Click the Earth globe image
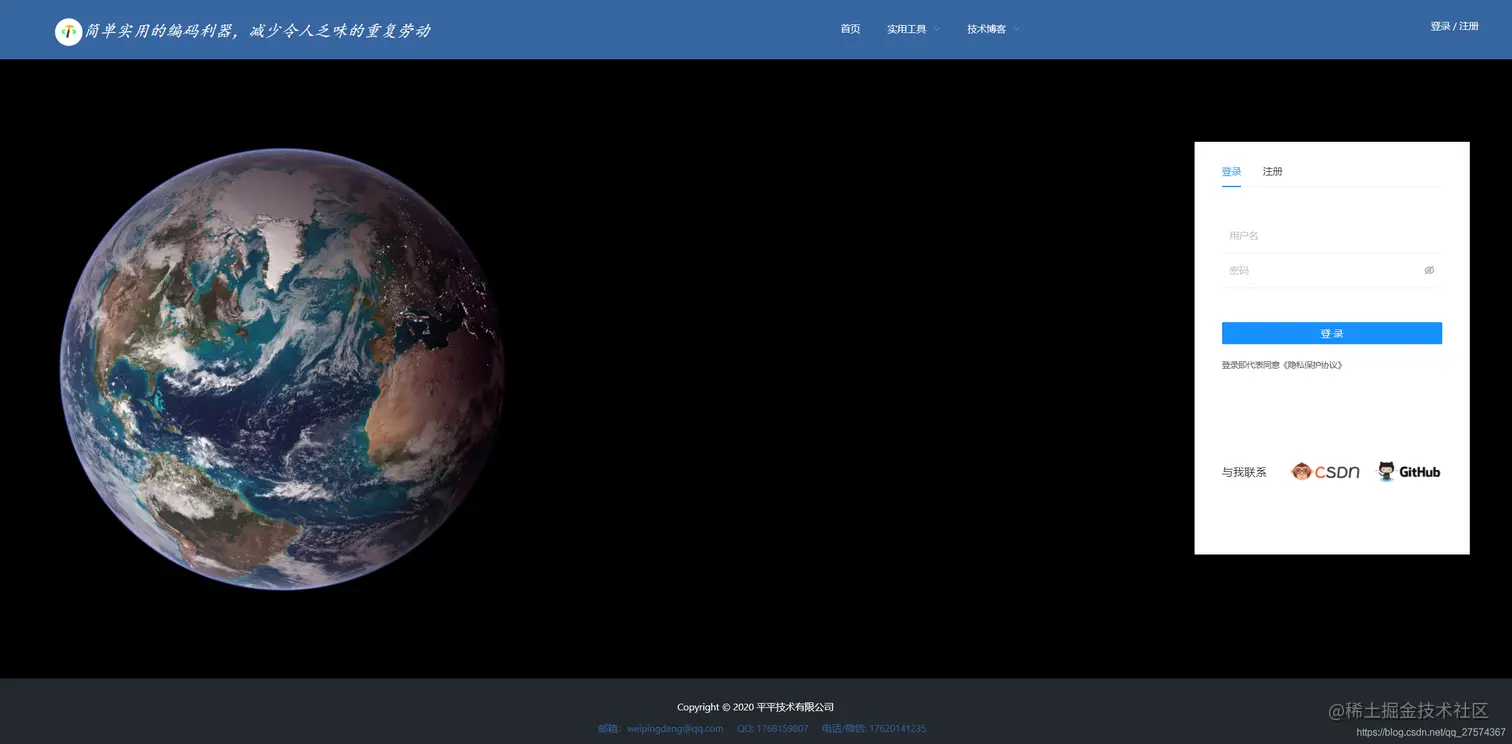 283,369
